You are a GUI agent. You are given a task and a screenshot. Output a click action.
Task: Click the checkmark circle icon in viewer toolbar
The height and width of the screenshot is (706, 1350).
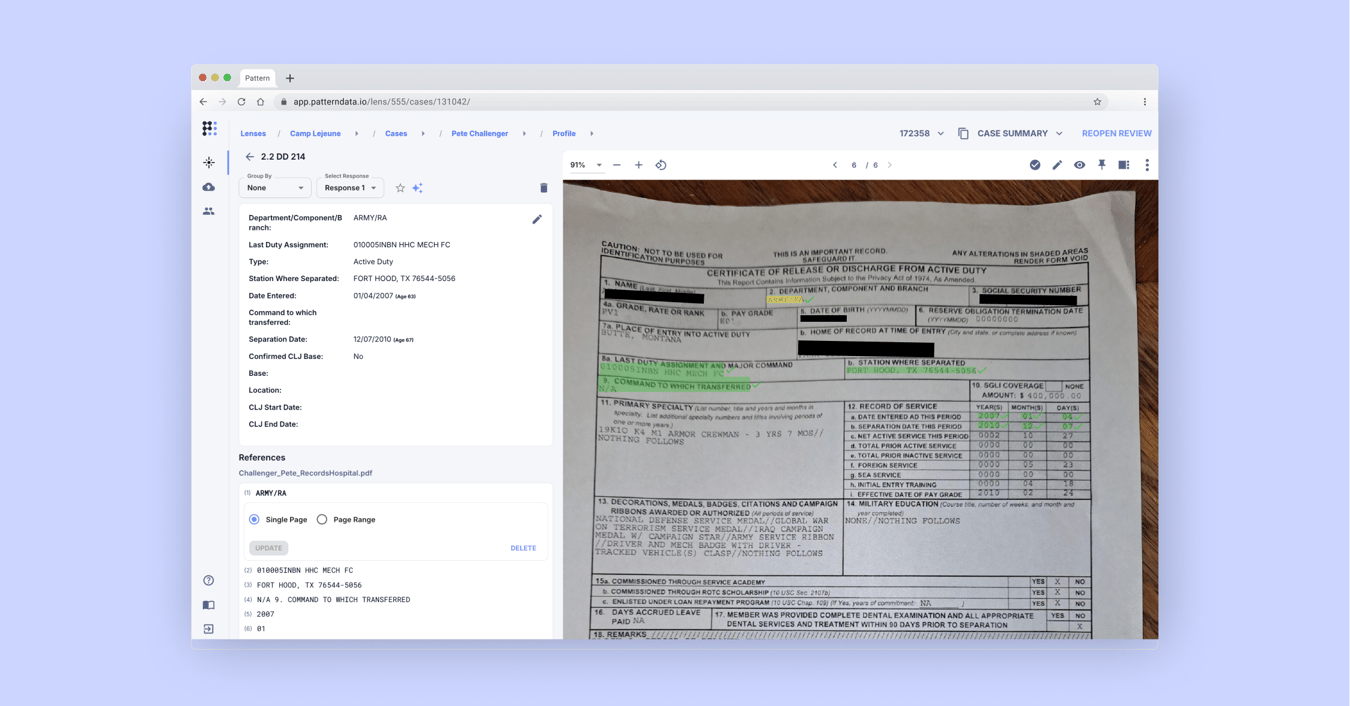coord(1035,165)
